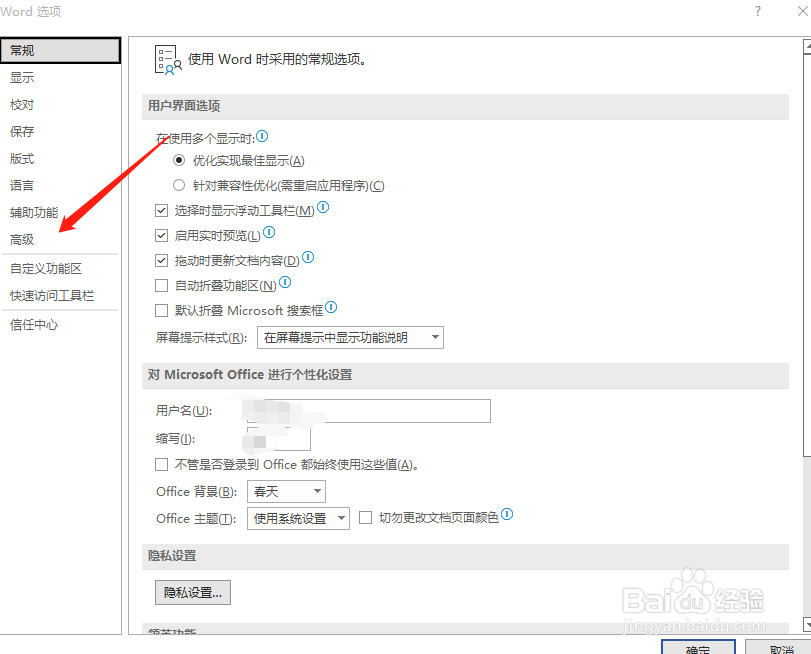Image resolution: width=811 pixels, height=654 pixels.
Task: Click the 隐私设置... button
Action: [193, 592]
